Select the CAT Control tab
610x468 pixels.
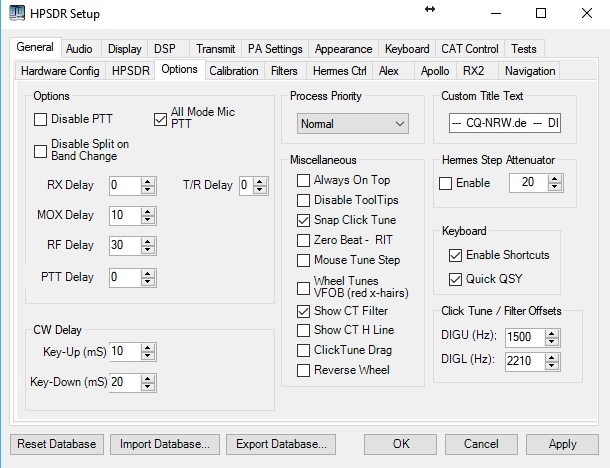(x=470, y=49)
